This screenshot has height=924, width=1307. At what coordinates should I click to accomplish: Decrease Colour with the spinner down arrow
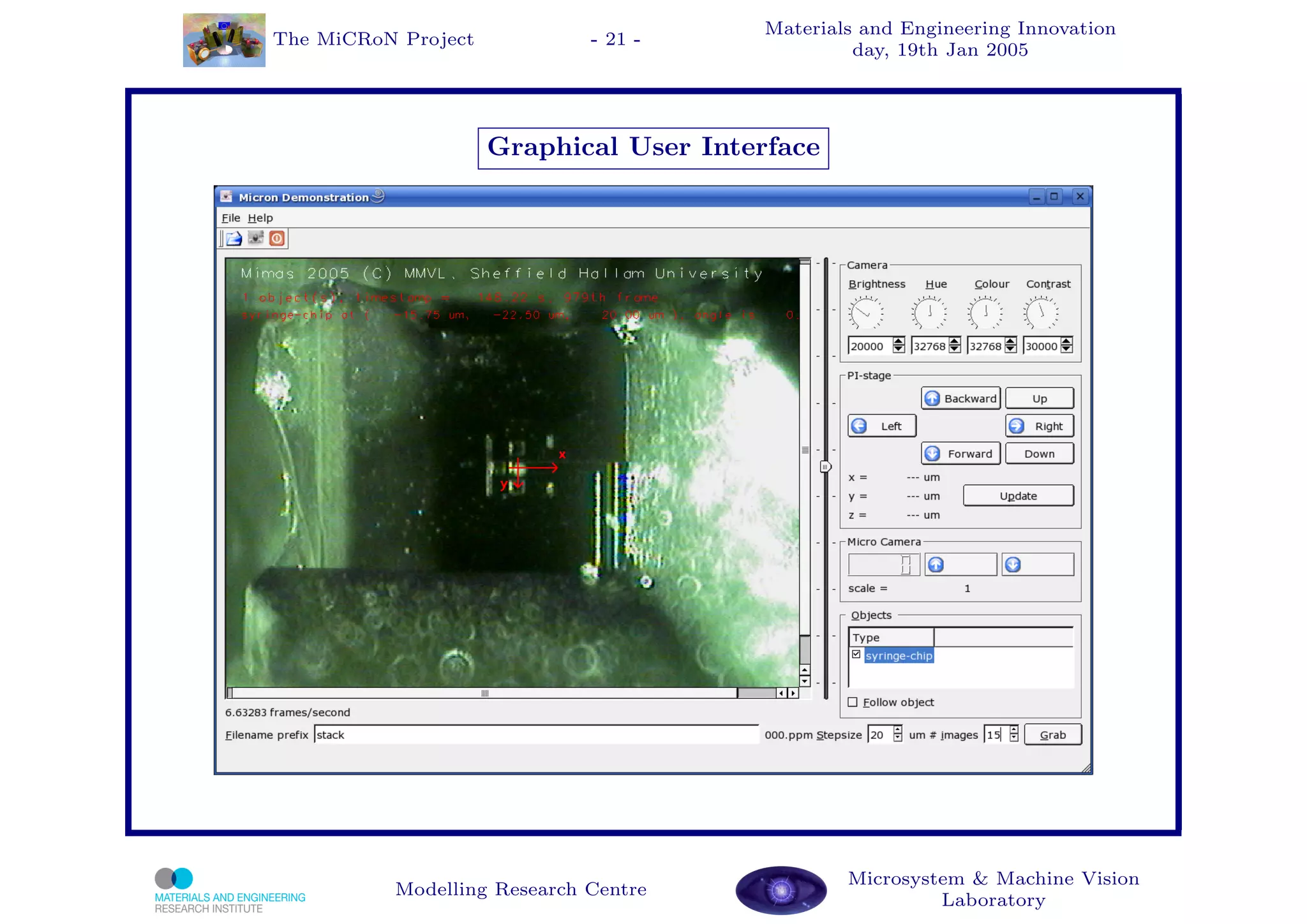tap(1010, 350)
